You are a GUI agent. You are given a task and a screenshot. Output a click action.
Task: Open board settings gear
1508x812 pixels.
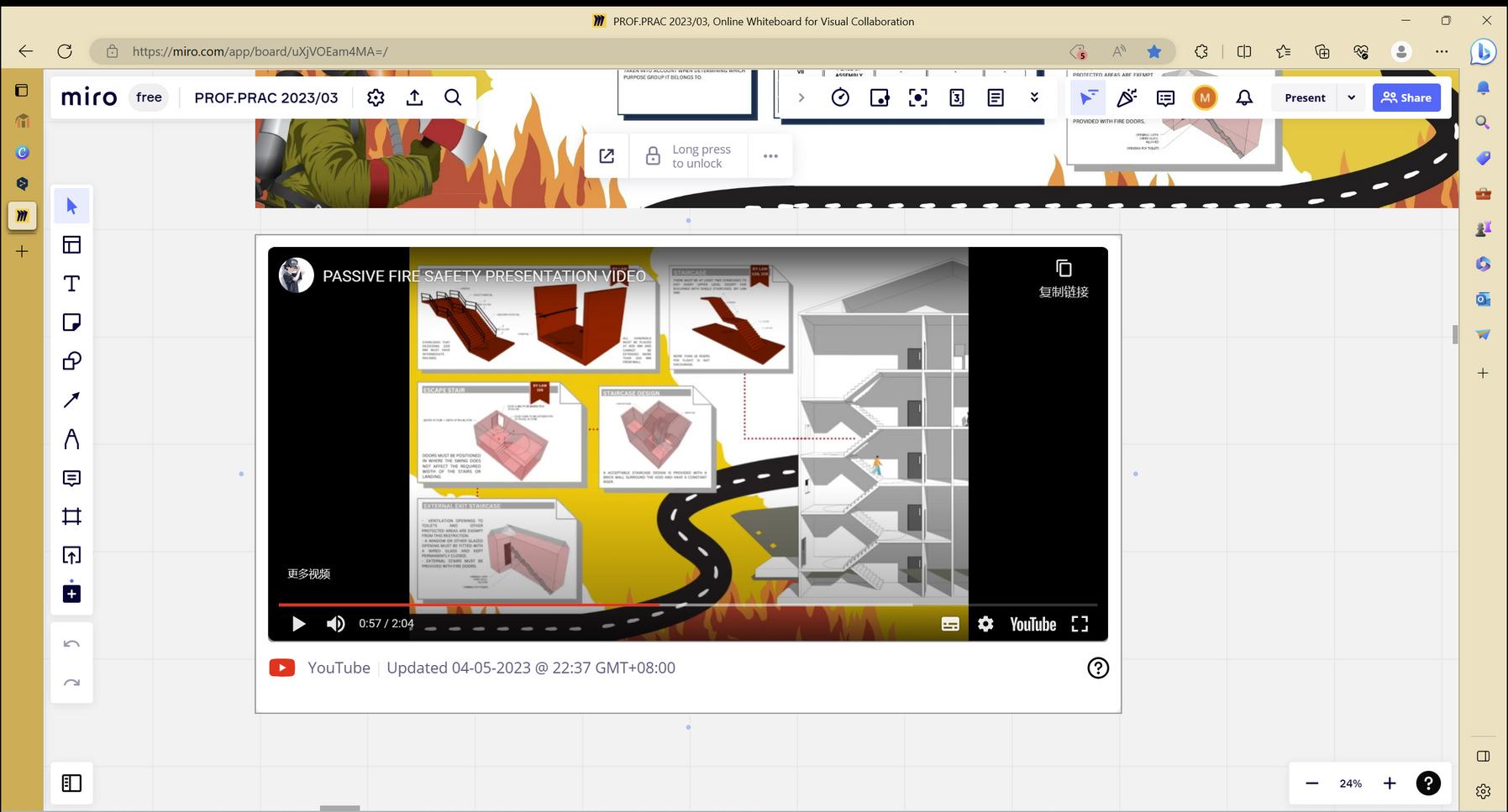[x=376, y=97]
